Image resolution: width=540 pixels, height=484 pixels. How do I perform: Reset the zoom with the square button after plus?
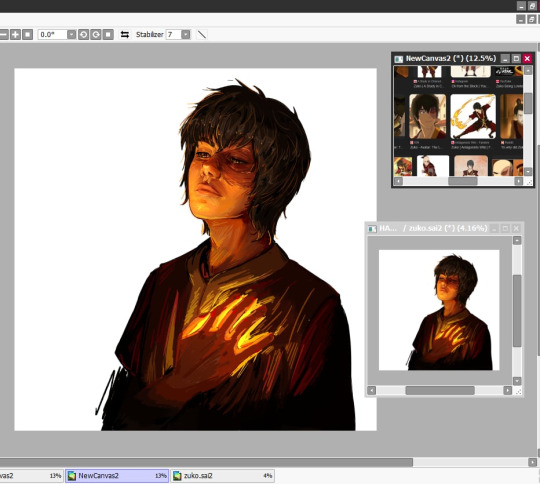[x=28, y=34]
